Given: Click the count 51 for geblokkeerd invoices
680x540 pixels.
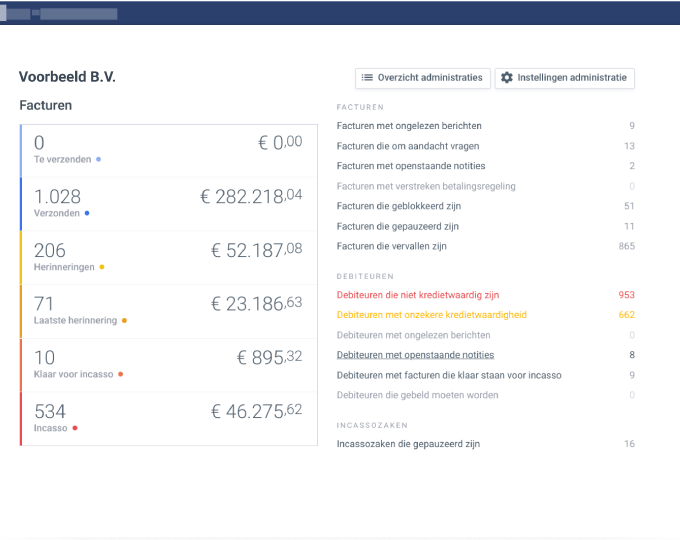Looking at the screenshot, I should pos(629,206).
